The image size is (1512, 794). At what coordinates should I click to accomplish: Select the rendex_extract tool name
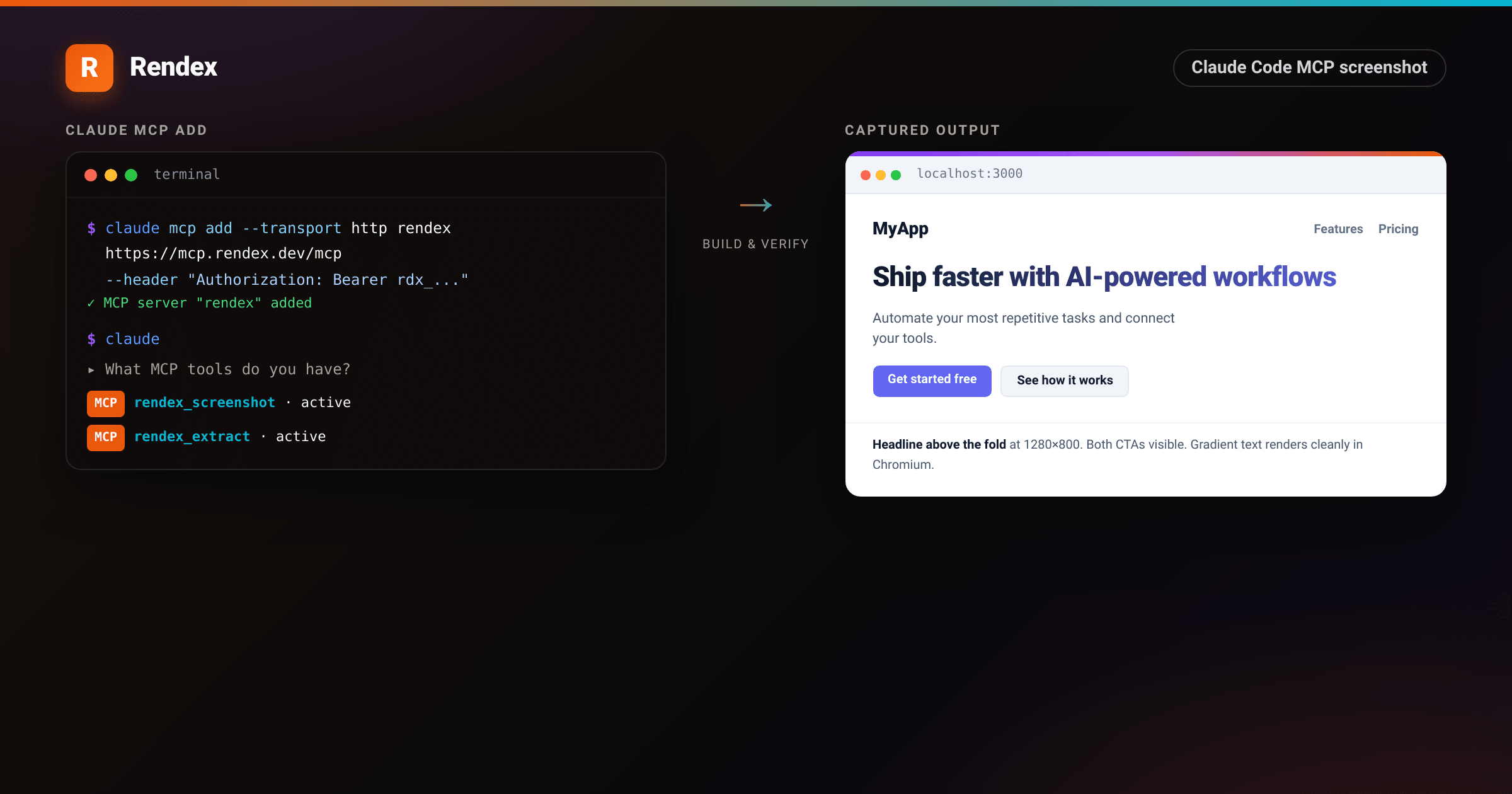click(x=192, y=437)
